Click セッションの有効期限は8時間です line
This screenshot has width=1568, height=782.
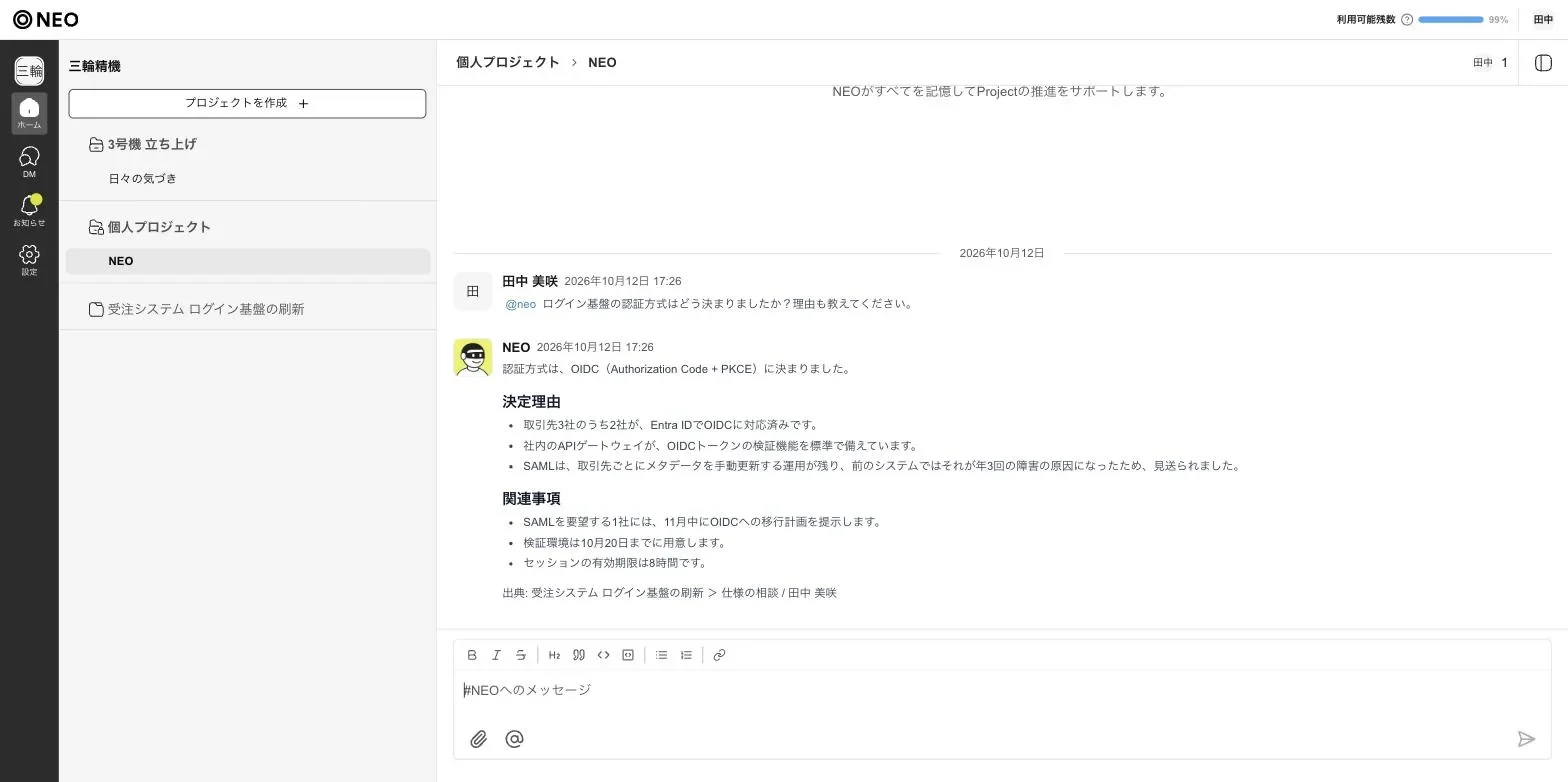615,563
